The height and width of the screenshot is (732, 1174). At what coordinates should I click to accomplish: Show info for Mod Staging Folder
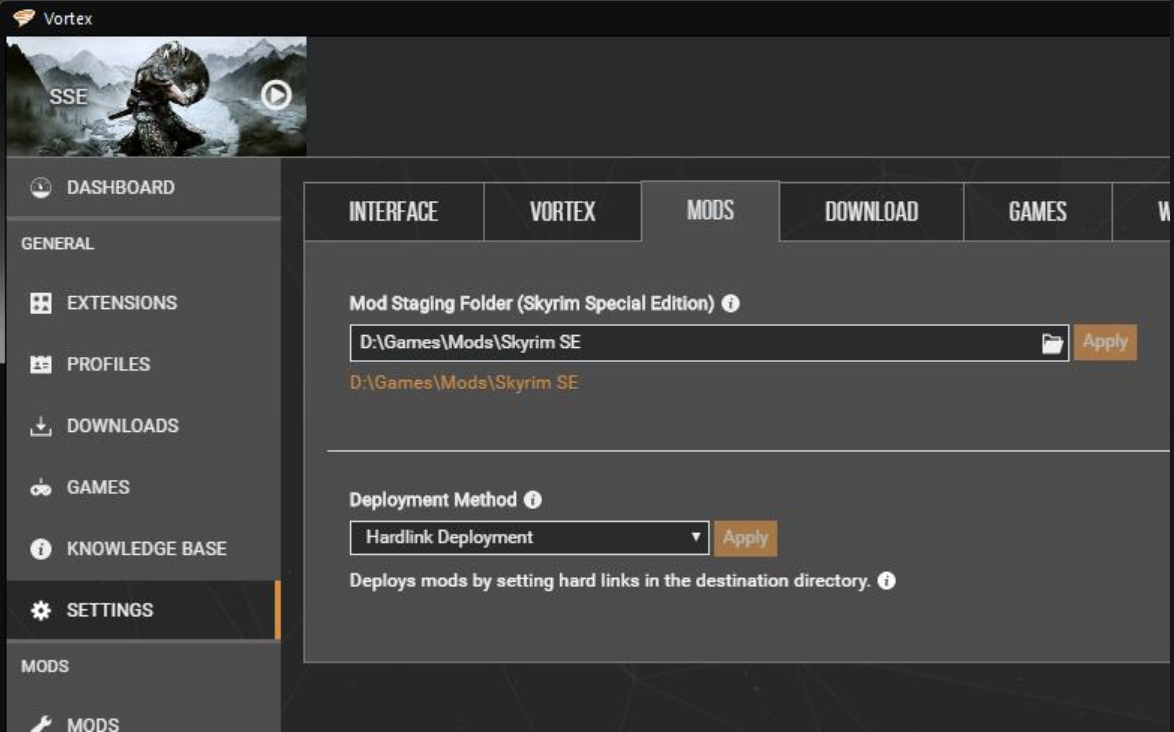point(730,303)
